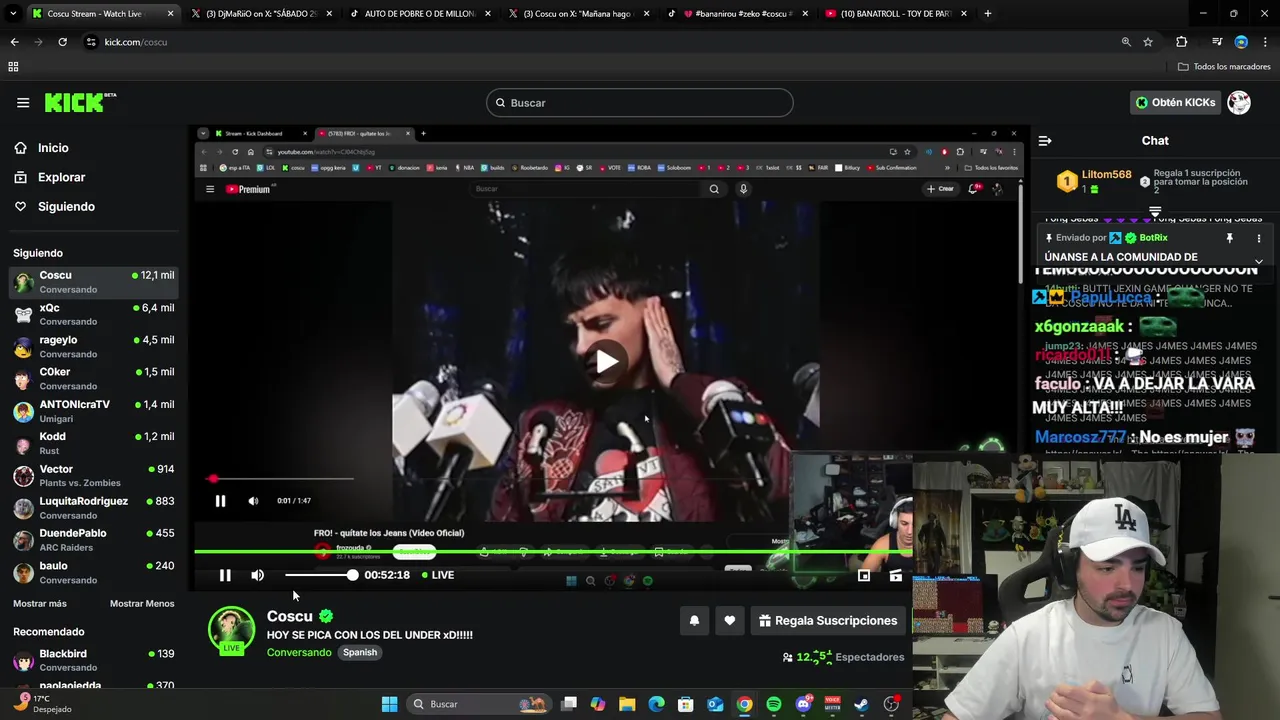Click the Regala Suscripciones button
Viewport: 1280px width, 720px height.
[828, 621]
